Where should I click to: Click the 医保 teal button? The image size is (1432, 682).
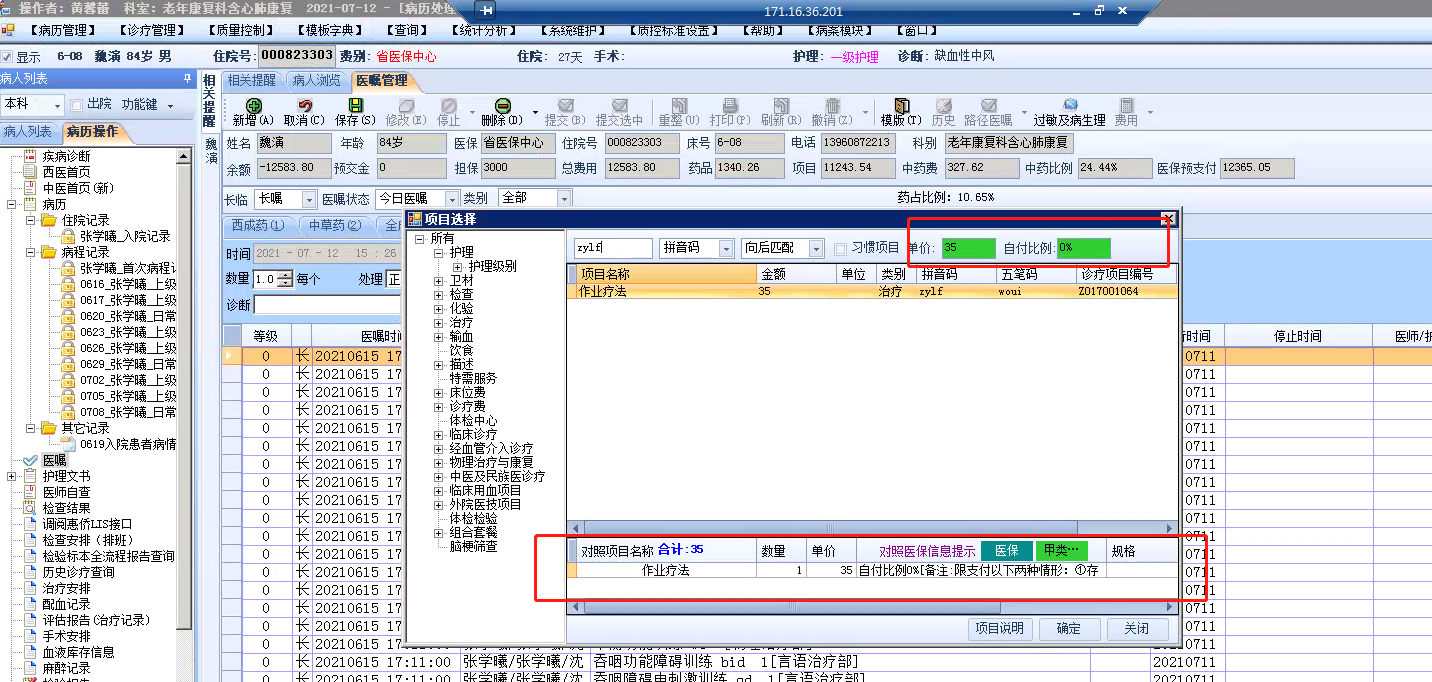1006,551
